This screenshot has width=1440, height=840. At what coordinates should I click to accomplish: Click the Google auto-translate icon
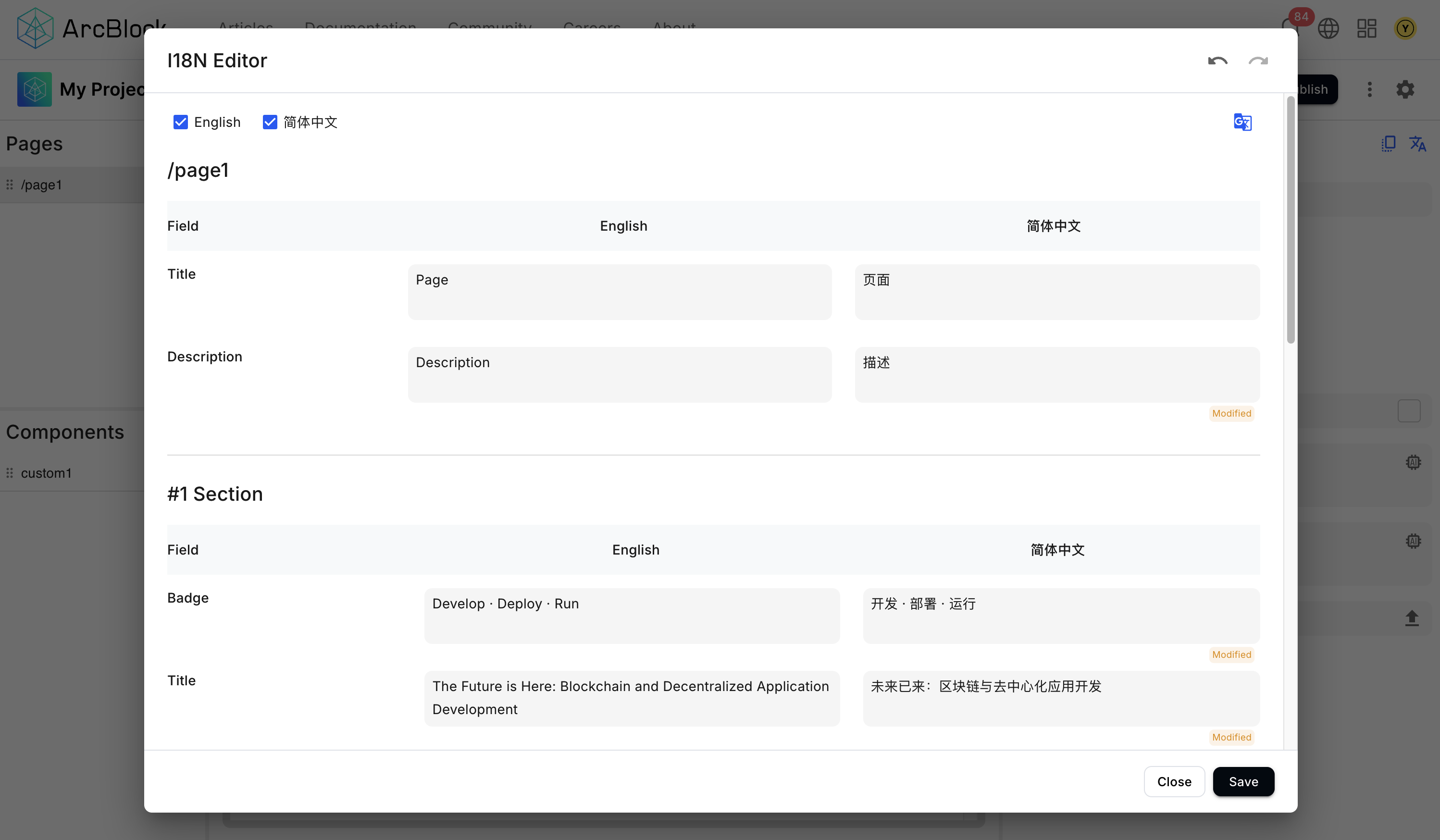tap(1242, 122)
